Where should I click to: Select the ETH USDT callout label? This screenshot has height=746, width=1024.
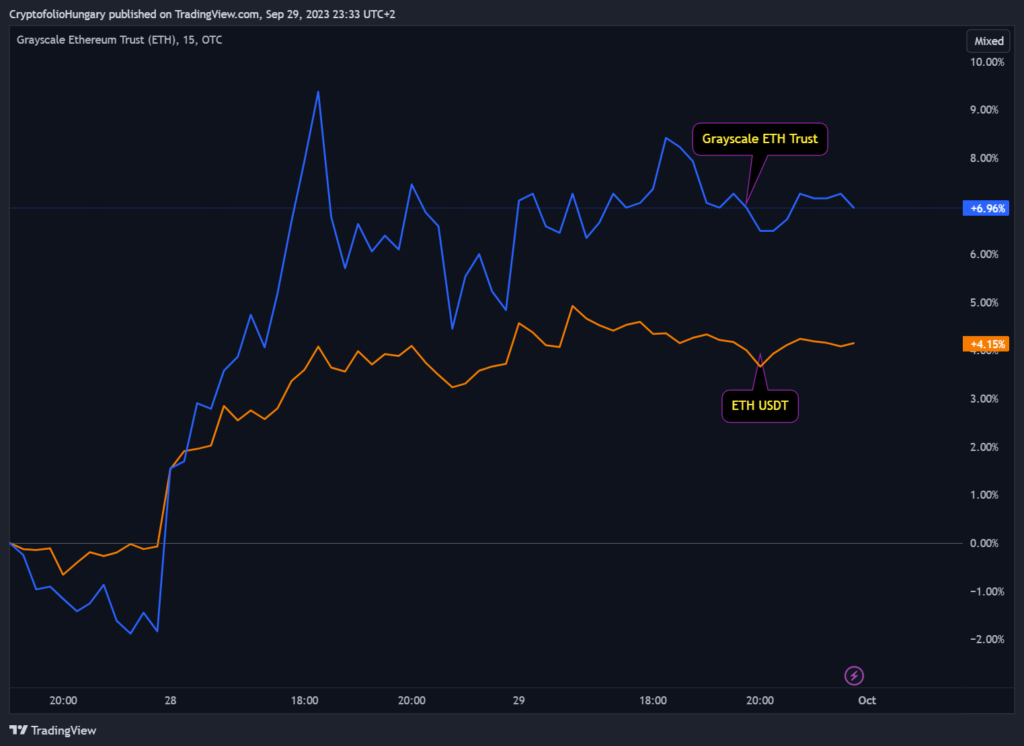click(x=760, y=406)
